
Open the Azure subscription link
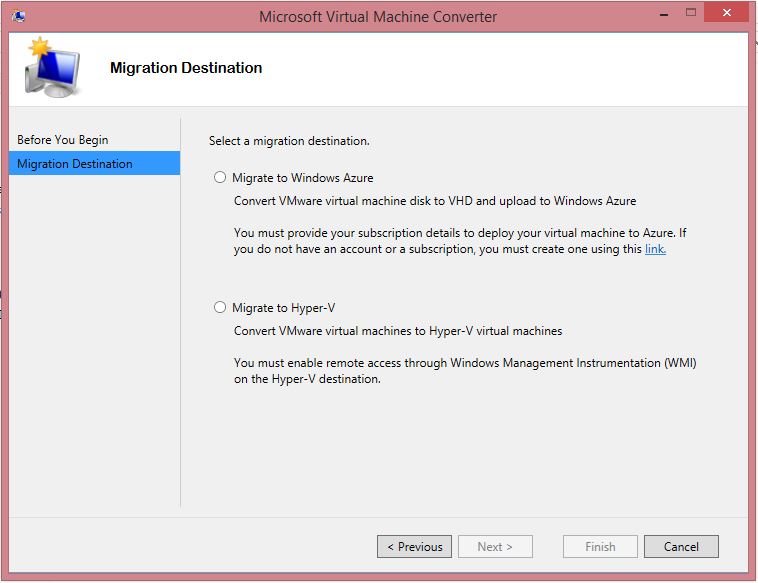tap(655, 249)
